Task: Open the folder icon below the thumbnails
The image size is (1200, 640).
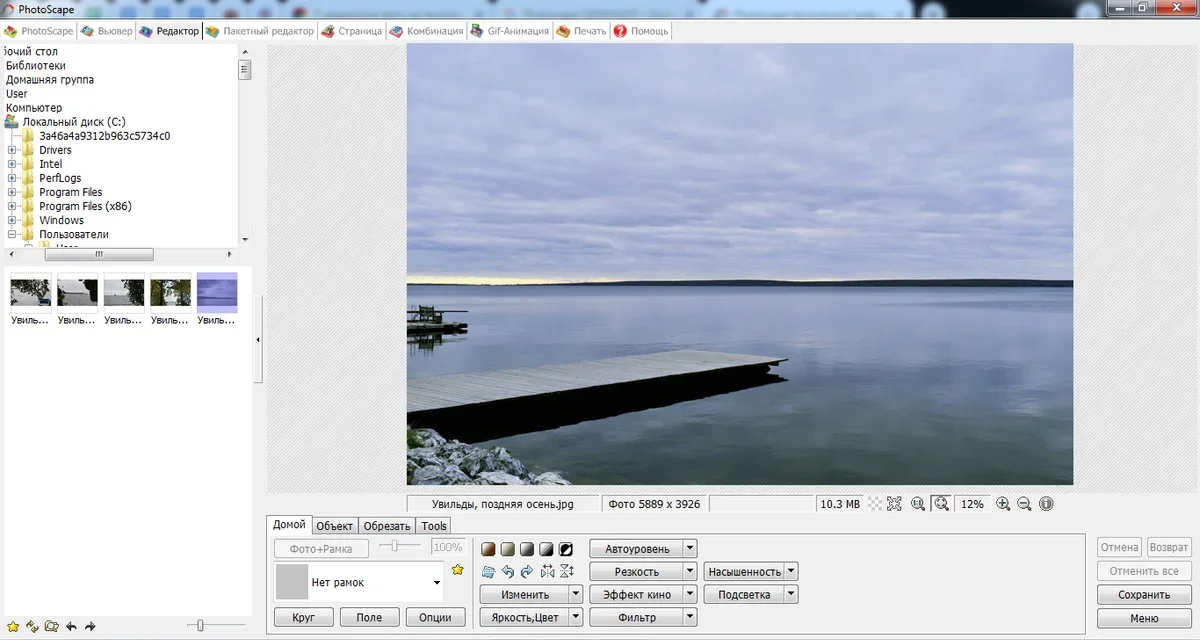Action: (51, 626)
